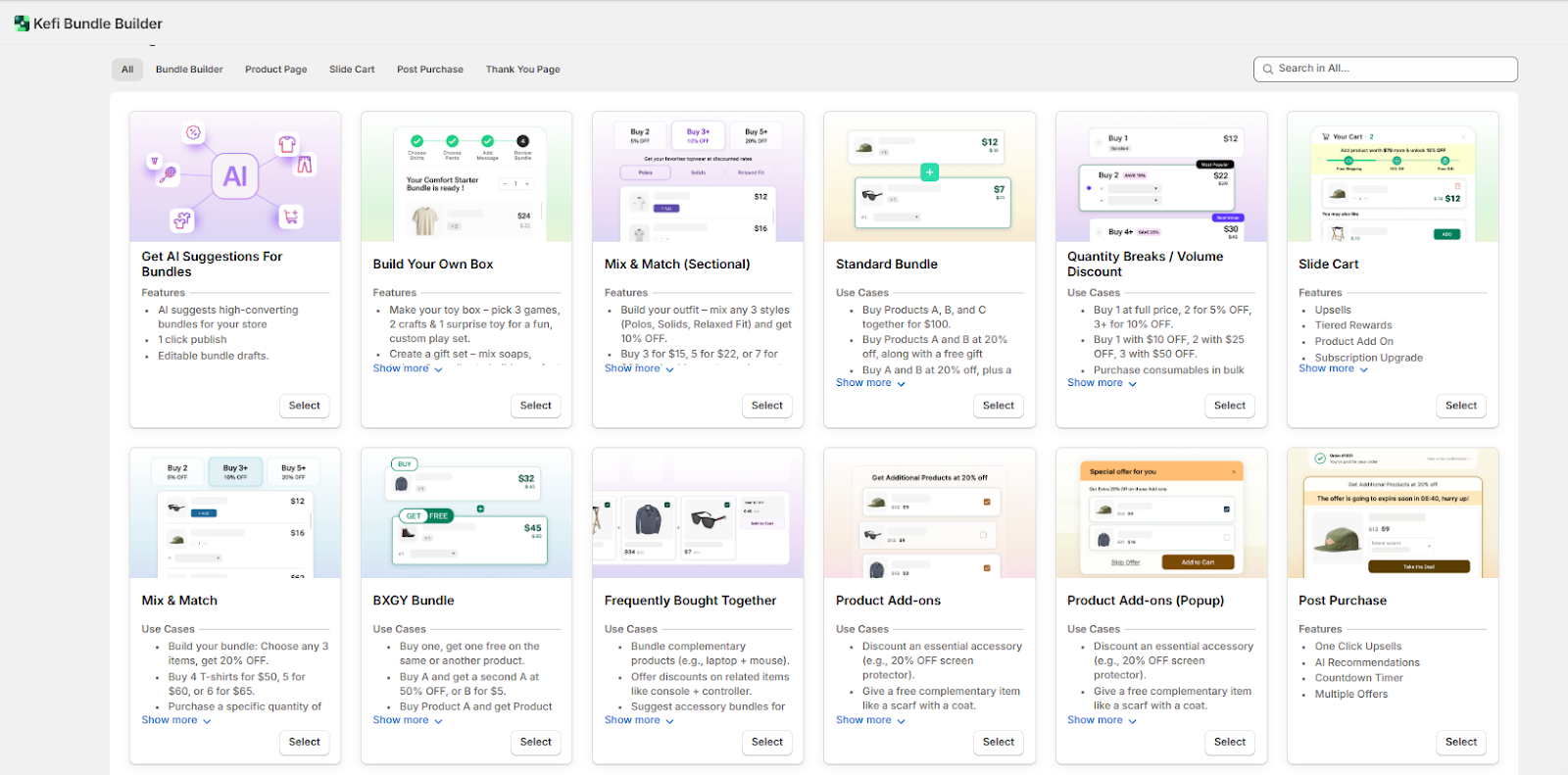Click the search magnifier icon
This screenshot has height=775, width=1568.
click(x=1268, y=69)
